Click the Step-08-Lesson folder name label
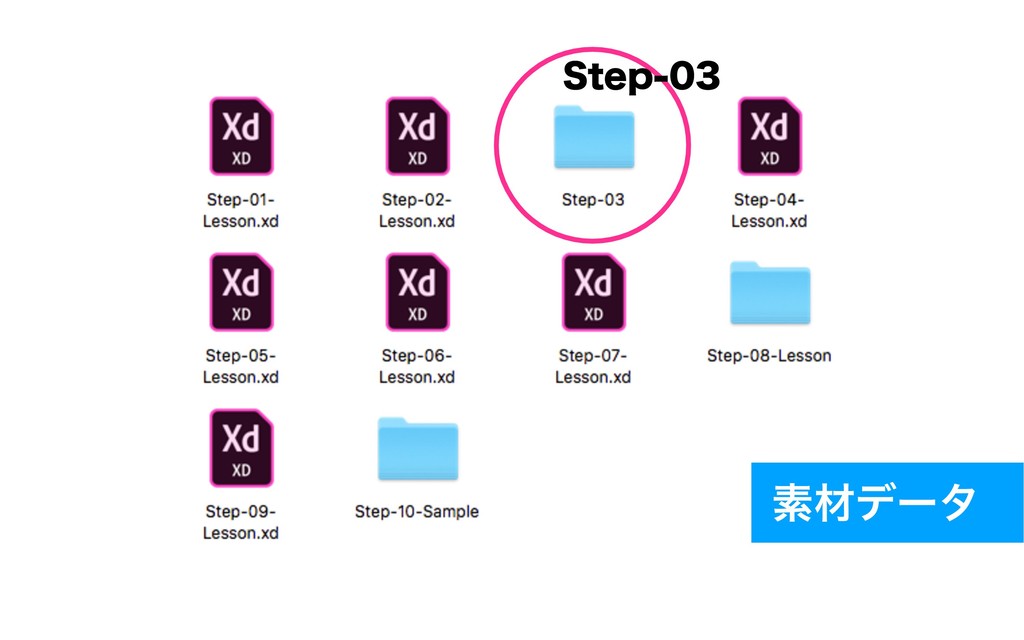The image size is (1024, 640). tap(769, 356)
